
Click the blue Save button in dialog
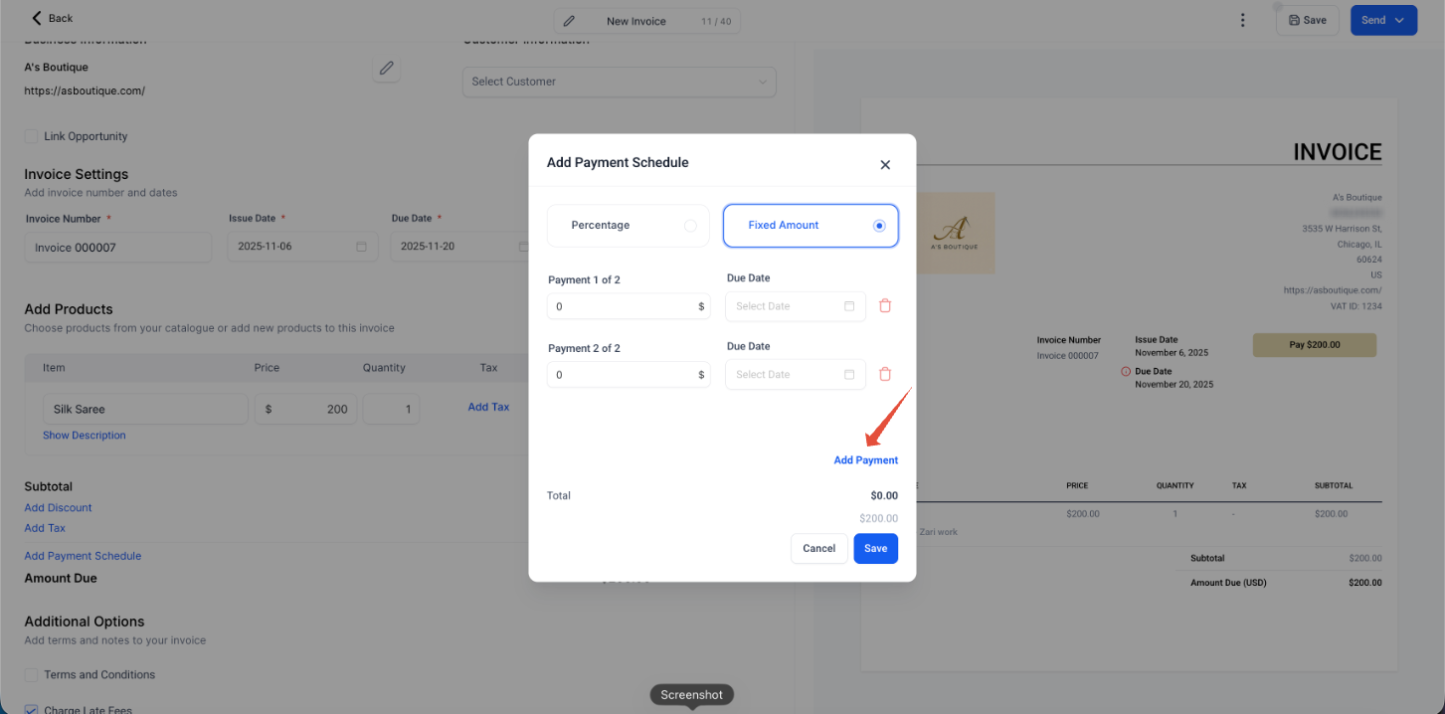coord(876,548)
